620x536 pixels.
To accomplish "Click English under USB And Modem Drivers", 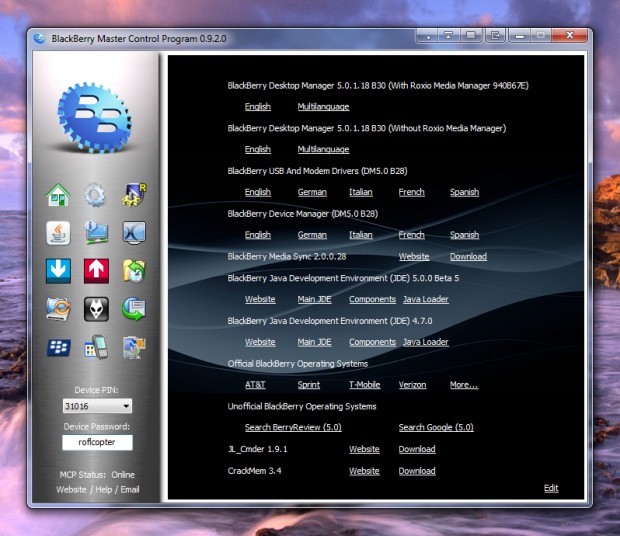I will coord(258,192).
